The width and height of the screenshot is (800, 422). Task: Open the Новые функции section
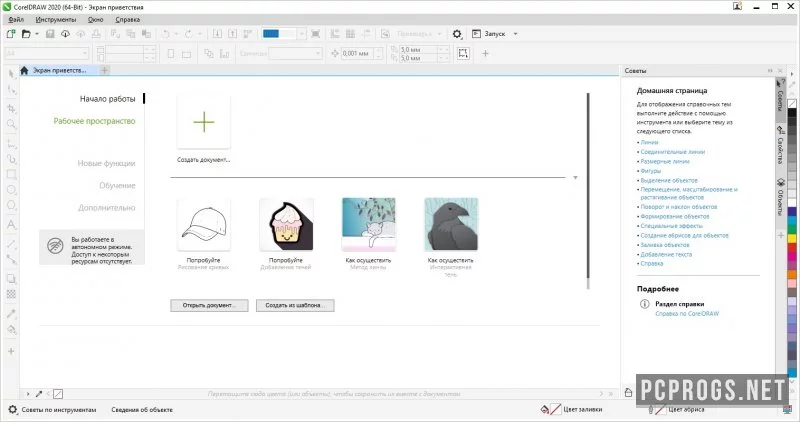(106, 163)
